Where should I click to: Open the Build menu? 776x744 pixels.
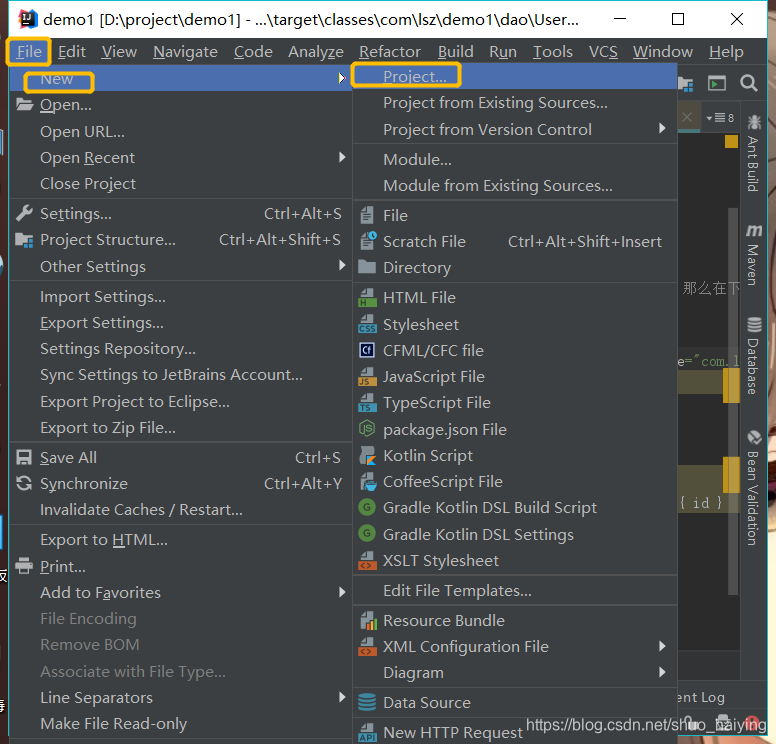click(x=455, y=51)
